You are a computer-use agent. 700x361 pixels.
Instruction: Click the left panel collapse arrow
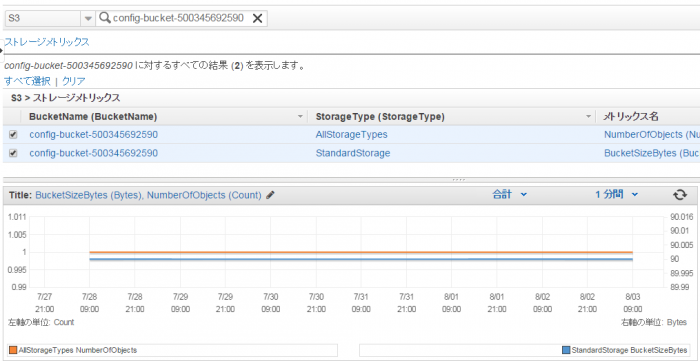click(x=1, y=50)
